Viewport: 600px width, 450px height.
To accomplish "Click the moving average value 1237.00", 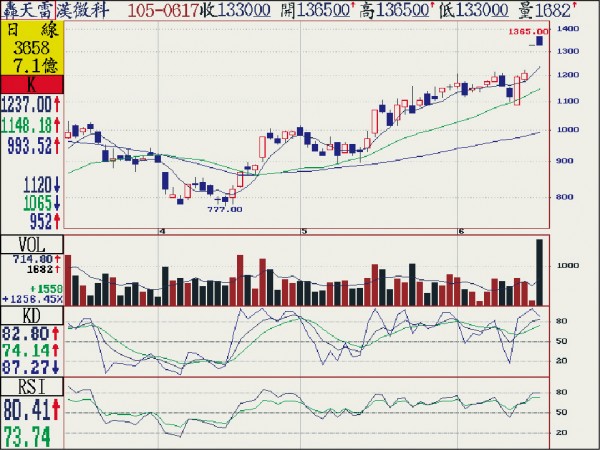I will point(31,104).
